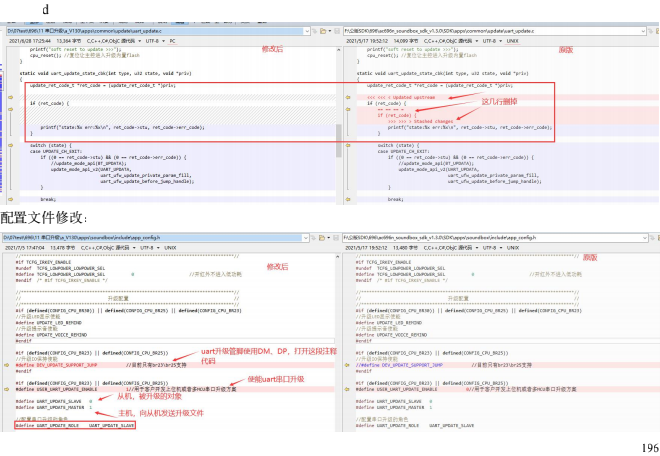This screenshot has width=660, height=456.
Task: Click yellow diff arrow beside USER_UART_UPDATE_ENABLE in left app_config.h
Action: [x=7, y=389]
